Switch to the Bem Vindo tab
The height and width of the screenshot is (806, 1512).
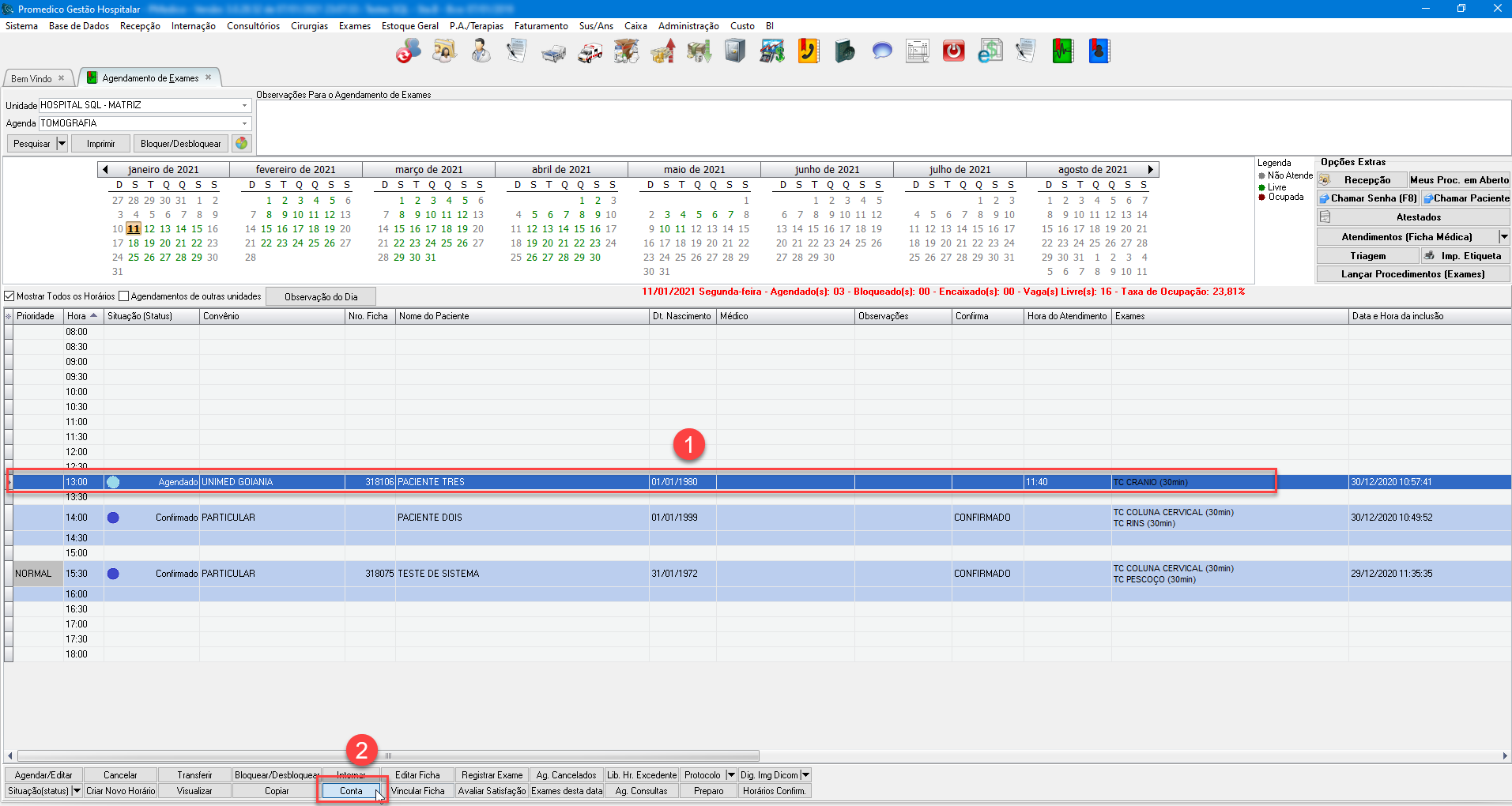pyautogui.click(x=32, y=78)
